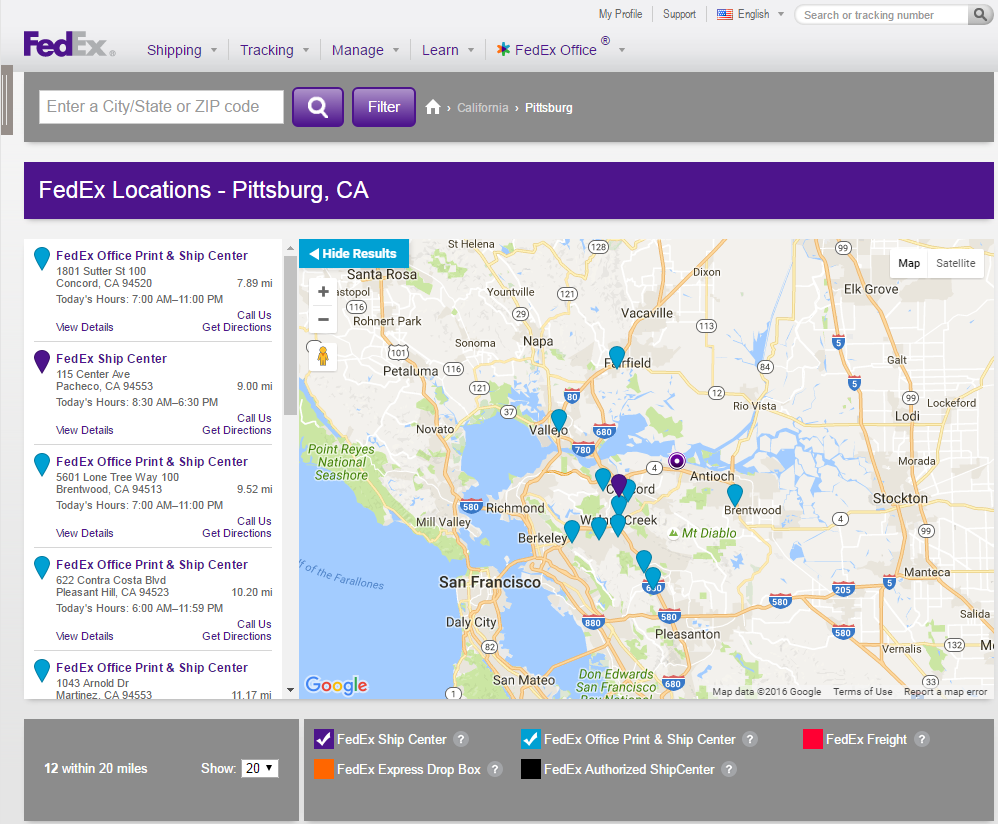The width and height of the screenshot is (998, 824).
Task: Expand the Manage menu
Action: point(365,50)
